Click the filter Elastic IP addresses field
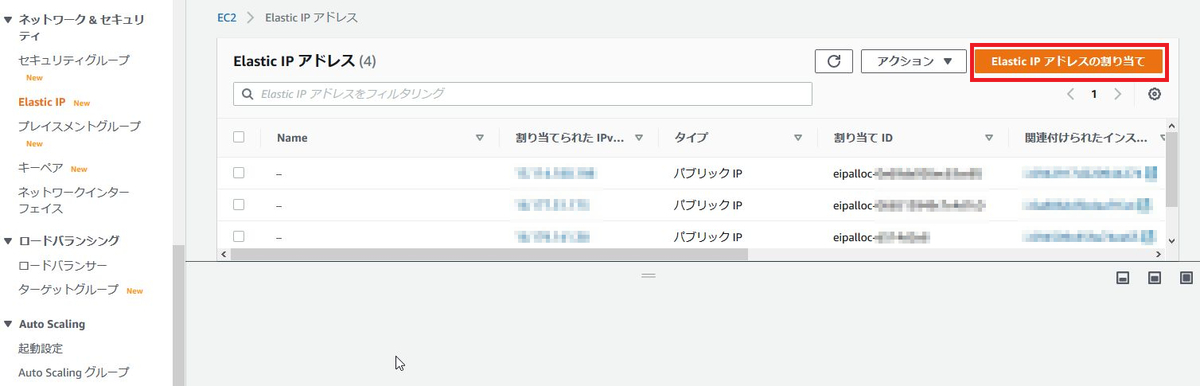This screenshot has height=386, width=1200. click(522, 94)
